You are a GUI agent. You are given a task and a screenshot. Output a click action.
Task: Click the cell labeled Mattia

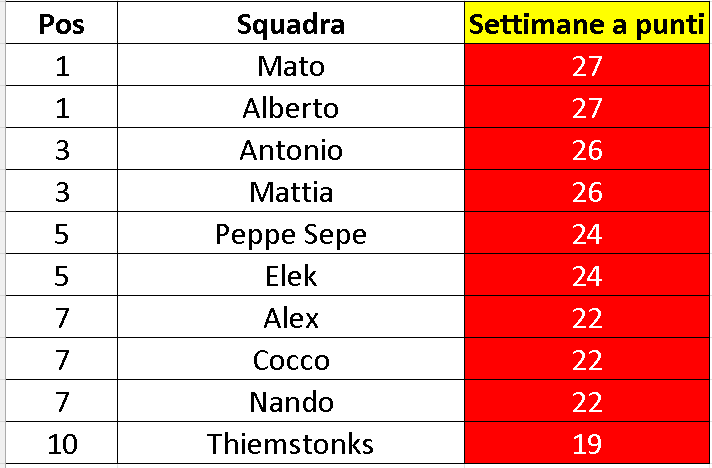pyautogui.click(x=291, y=192)
